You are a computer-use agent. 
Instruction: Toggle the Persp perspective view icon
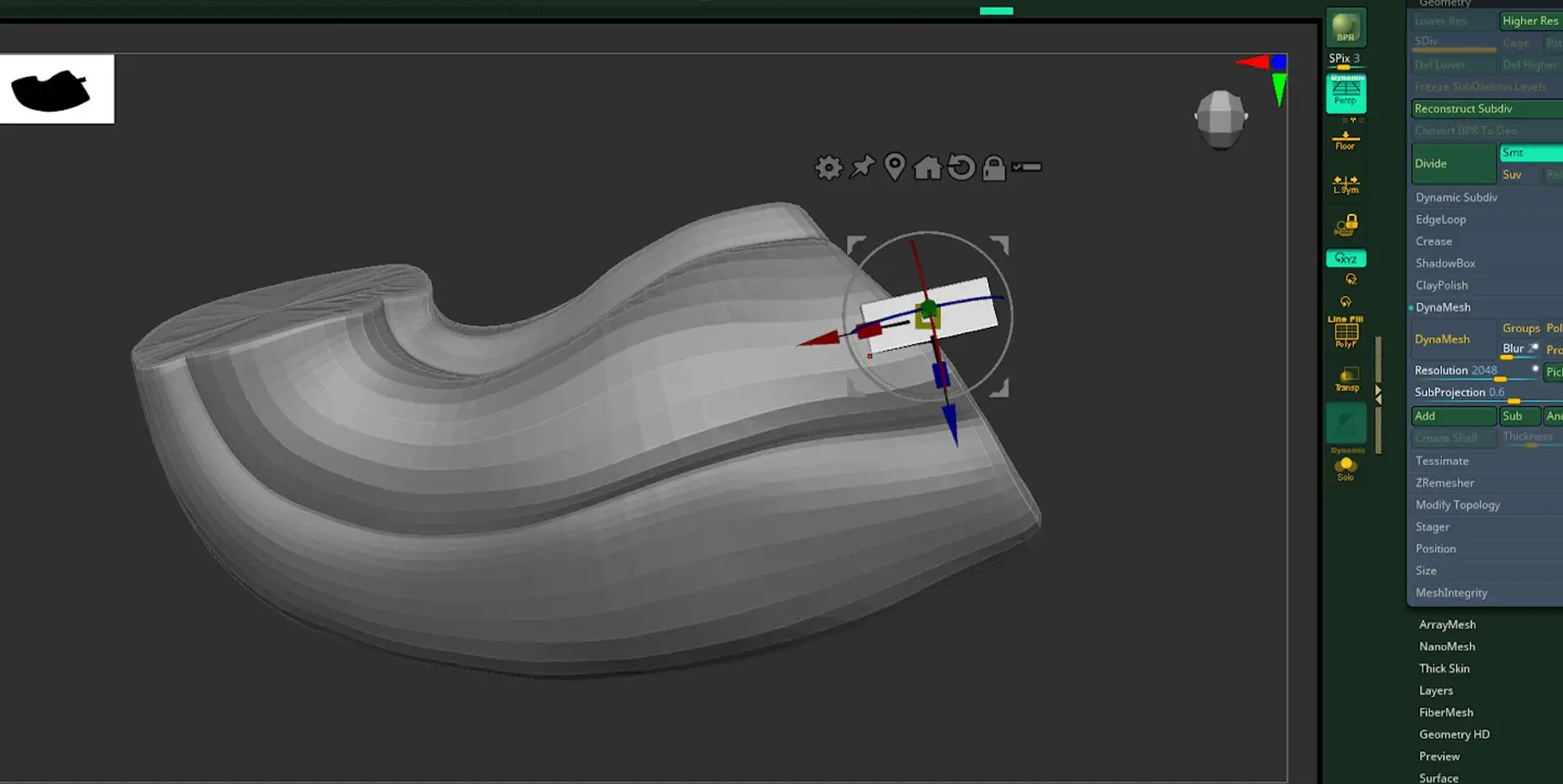pos(1346,93)
